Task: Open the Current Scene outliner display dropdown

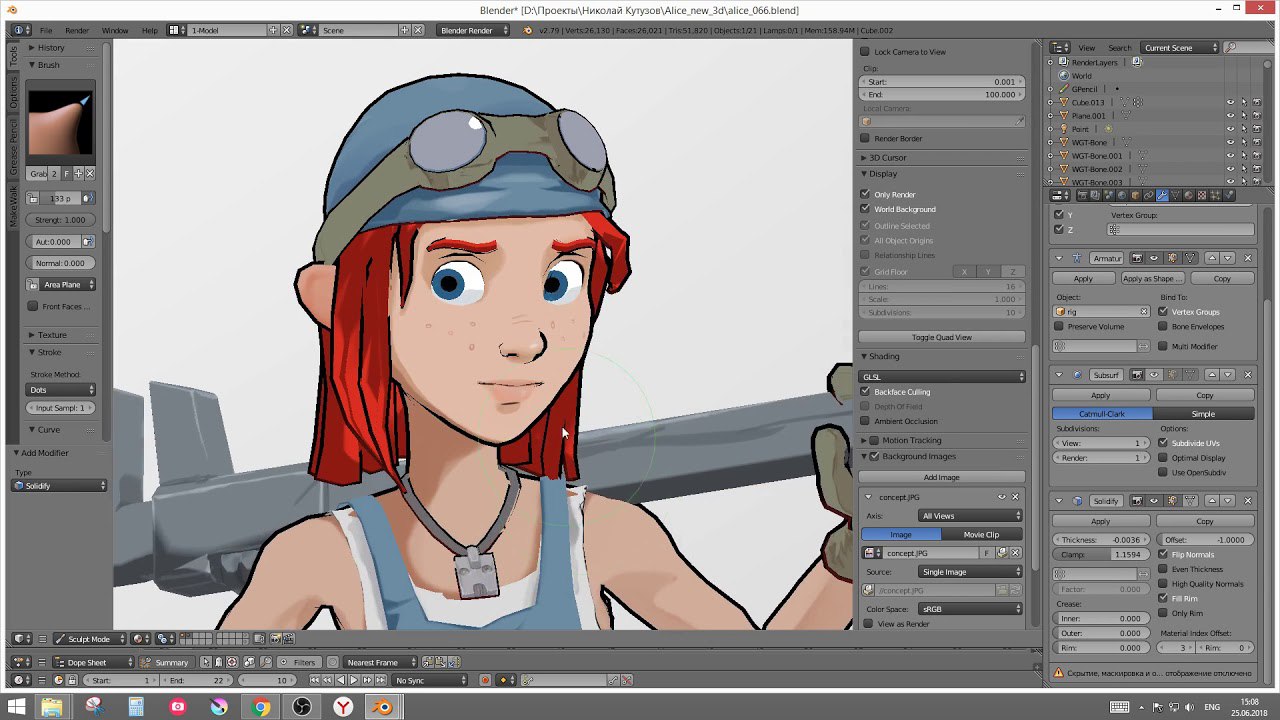Action: pos(1180,47)
